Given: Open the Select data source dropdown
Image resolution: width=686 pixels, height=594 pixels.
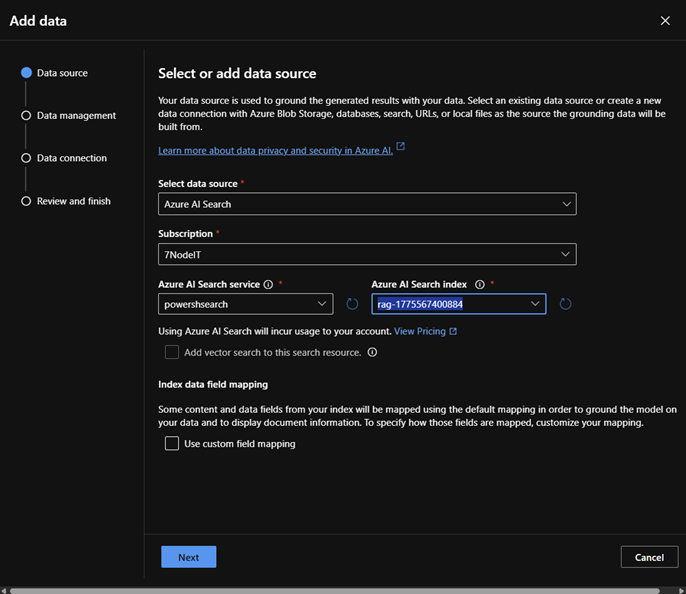Looking at the screenshot, I should 367,204.
